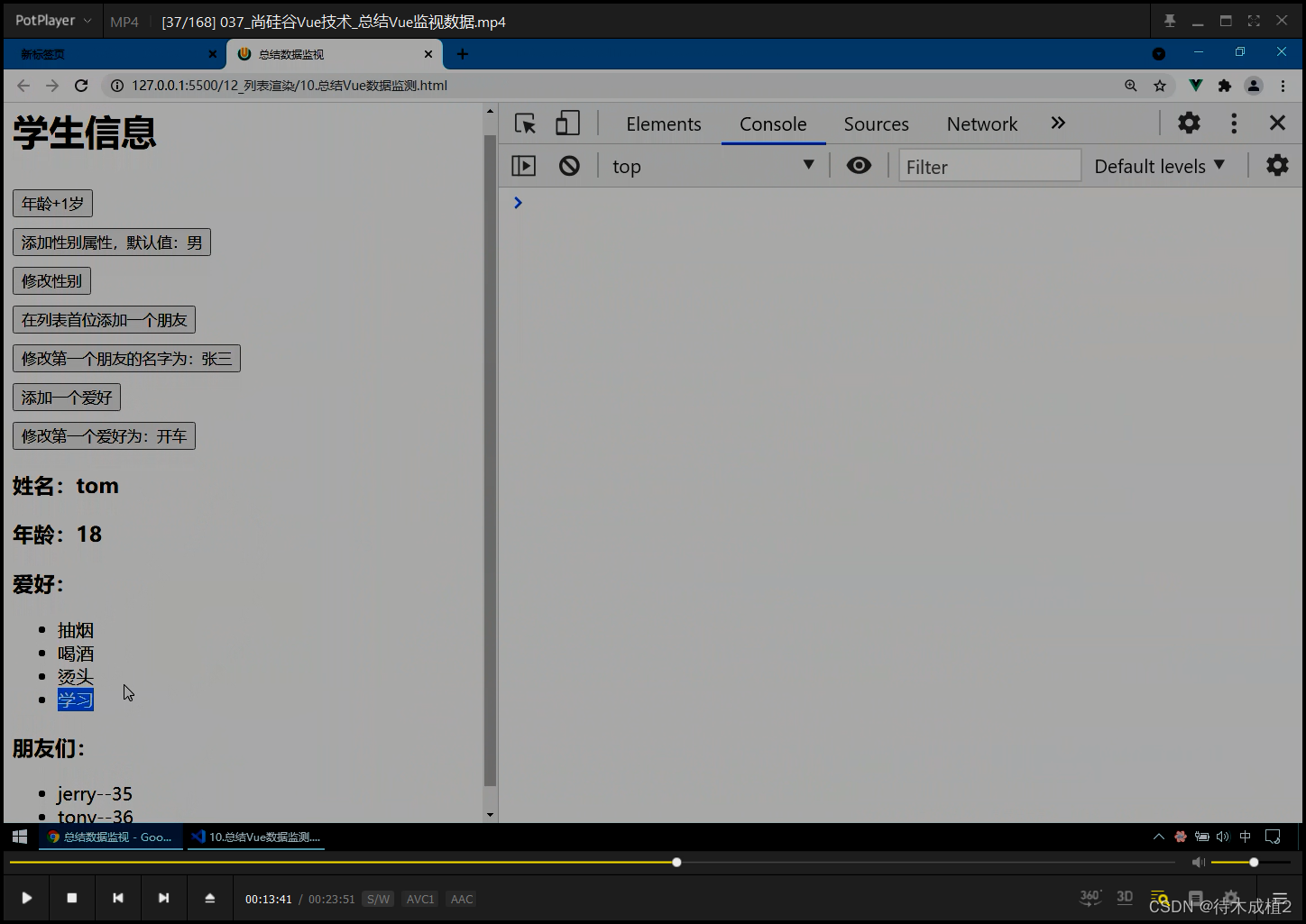
Task: Click the jerry--35 list item
Action: pyautogui.click(x=95, y=794)
